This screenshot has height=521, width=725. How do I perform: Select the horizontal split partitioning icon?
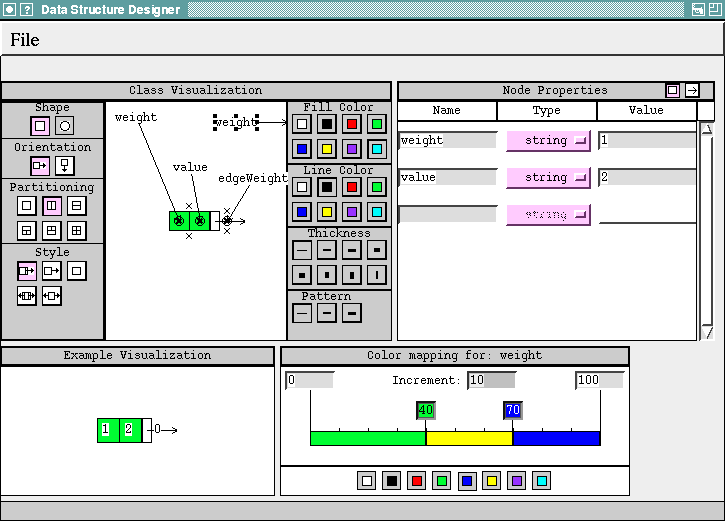coord(76,205)
